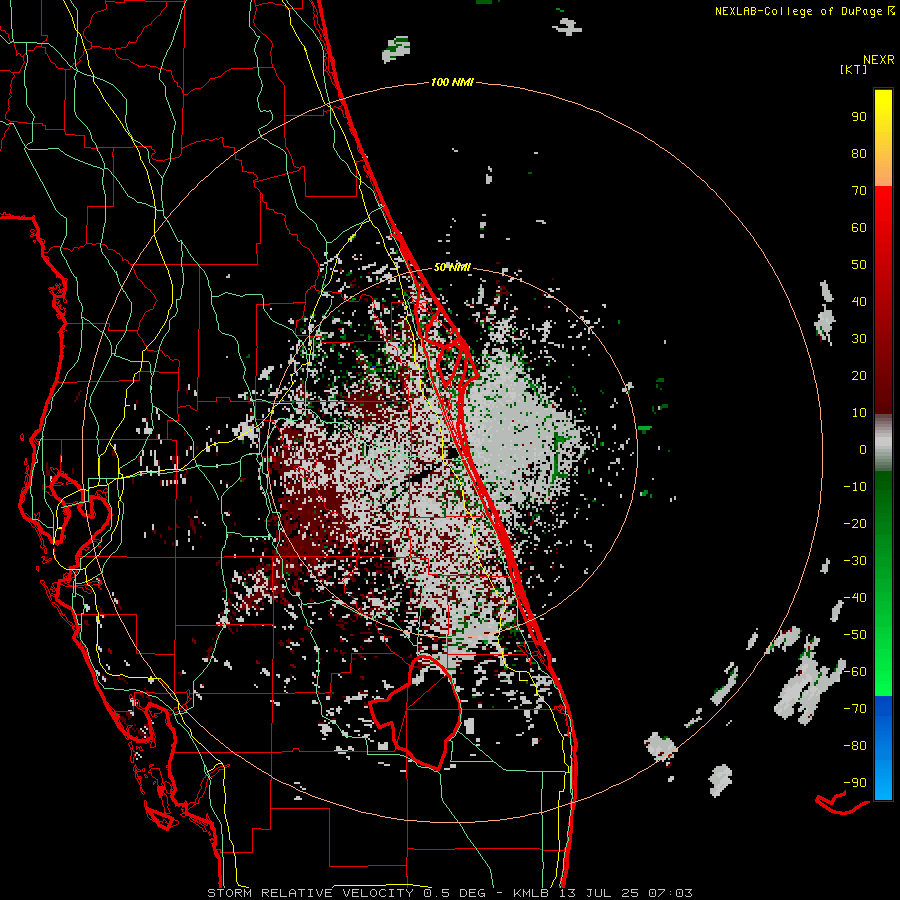
Task: Click the 70 value on the velocity scale
Action: (x=859, y=191)
